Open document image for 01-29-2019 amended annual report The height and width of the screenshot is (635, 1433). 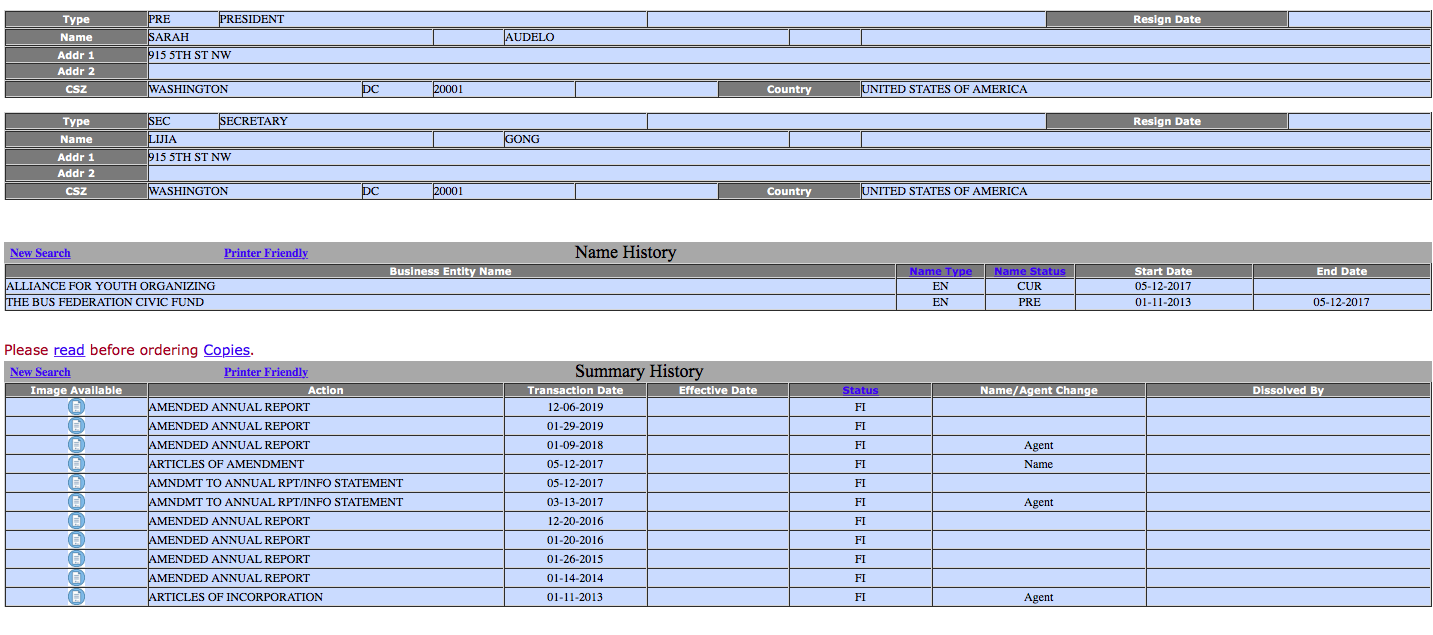coord(76,426)
